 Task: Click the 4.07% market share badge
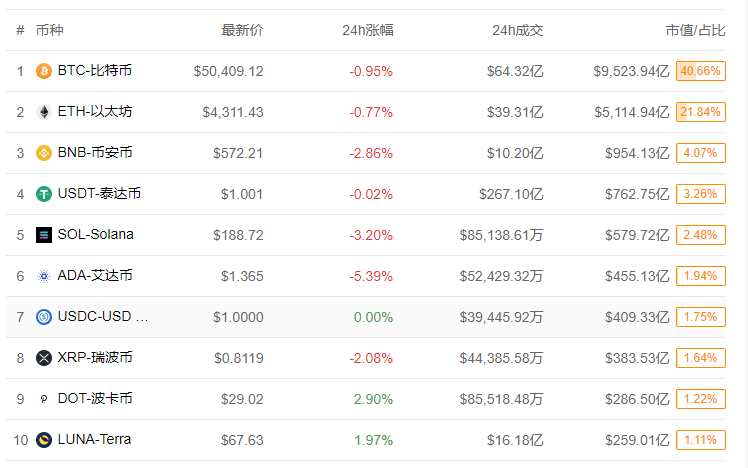click(x=701, y=153)
